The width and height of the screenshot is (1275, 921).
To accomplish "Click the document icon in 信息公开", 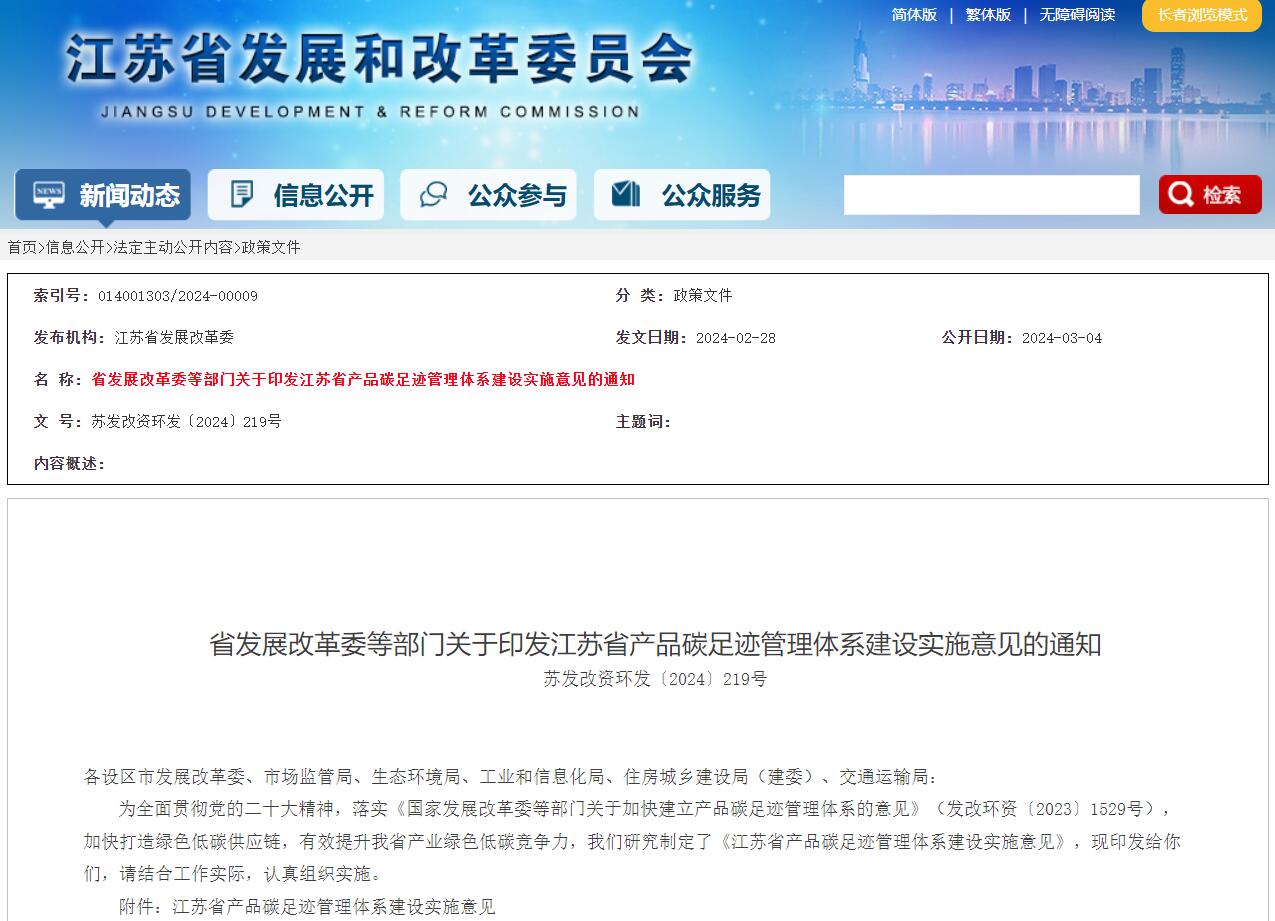I will coord(241,195).
